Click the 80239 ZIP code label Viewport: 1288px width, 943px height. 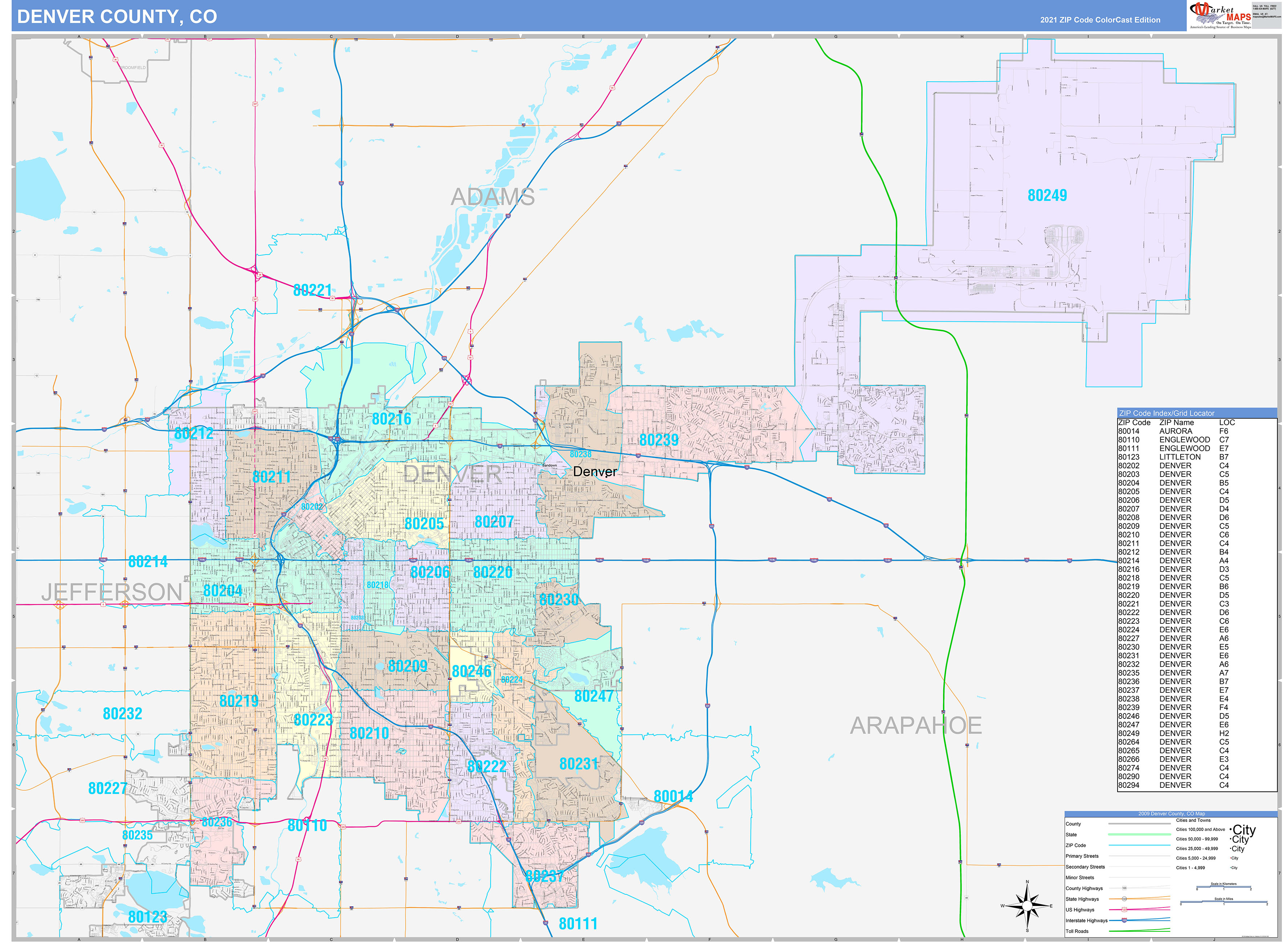(x=659, y=440)
